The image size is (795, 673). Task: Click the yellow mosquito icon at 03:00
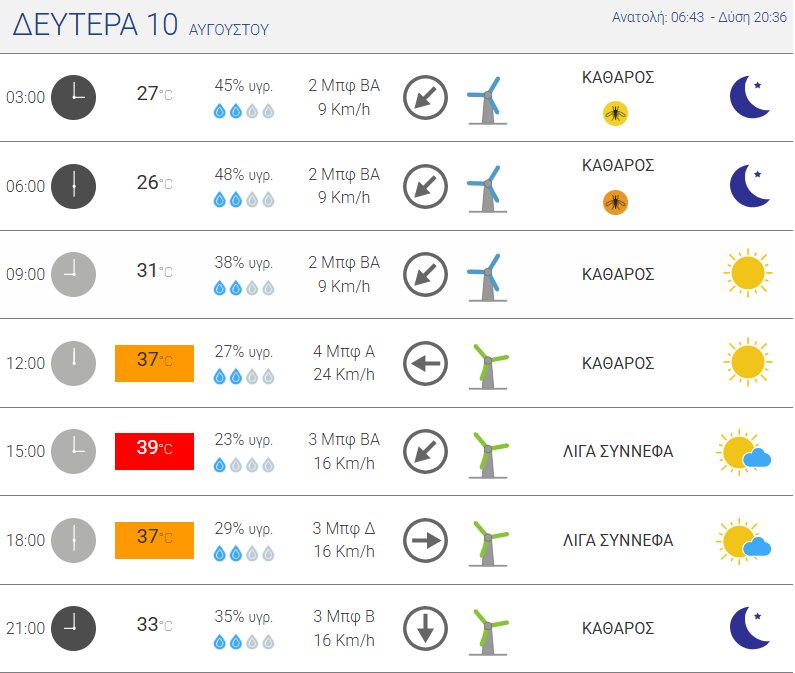[615, 114]
